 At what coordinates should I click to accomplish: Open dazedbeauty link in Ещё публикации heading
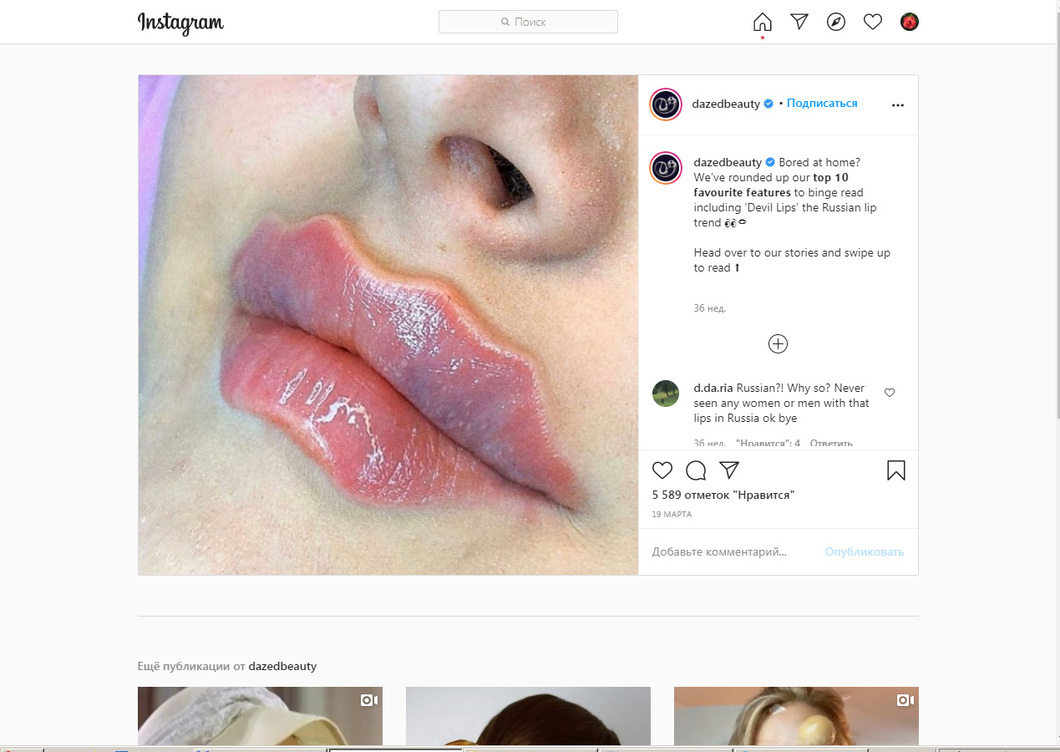tap(283, 666)
